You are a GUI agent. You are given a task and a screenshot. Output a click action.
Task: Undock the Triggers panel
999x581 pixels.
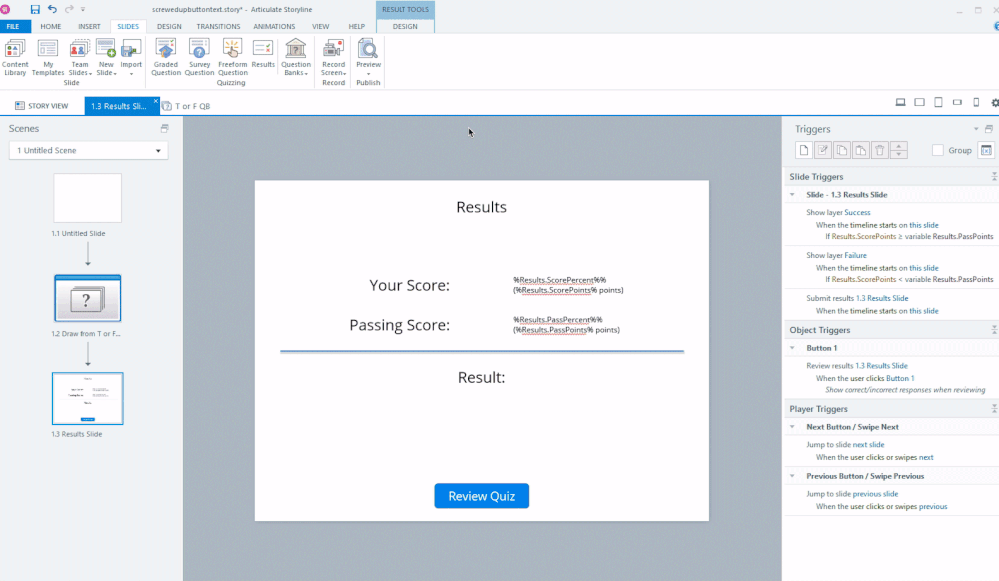point(989,129)
